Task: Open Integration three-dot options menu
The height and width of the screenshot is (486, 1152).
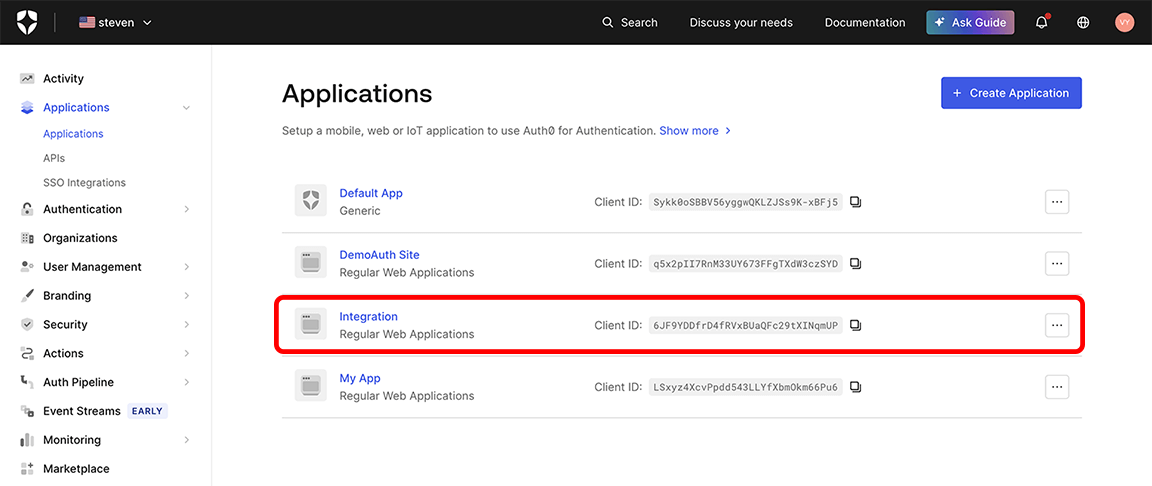Action: tap(1057, 325)
